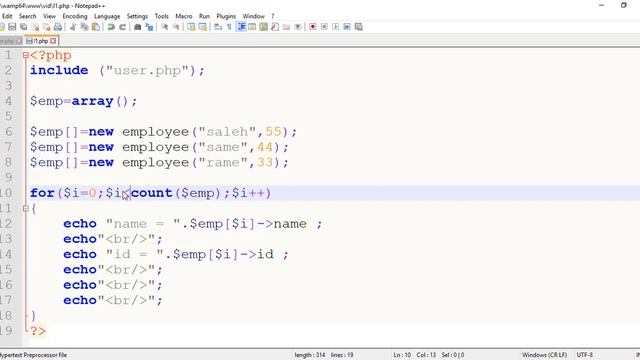The width and height of the screenshot is (640, 360).
Task: Click the Zoom In magnifier icon
Action: point(164,27)
